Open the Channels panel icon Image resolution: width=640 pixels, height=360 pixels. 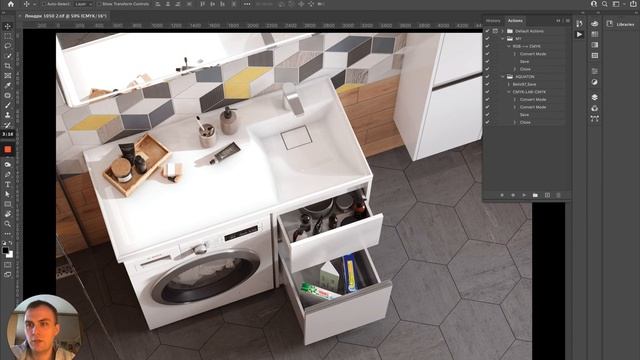pyautogui.click(x=595, y=108)
